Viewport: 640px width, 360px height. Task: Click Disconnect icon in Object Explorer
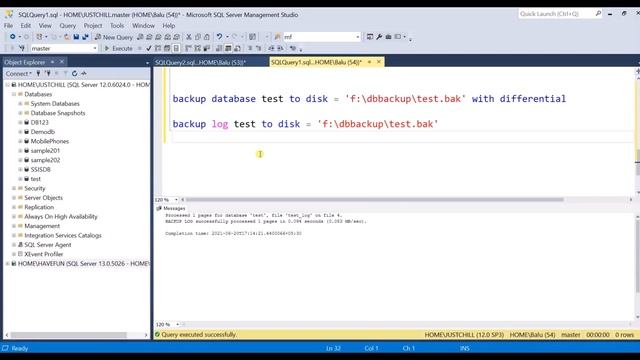[48, 73]
